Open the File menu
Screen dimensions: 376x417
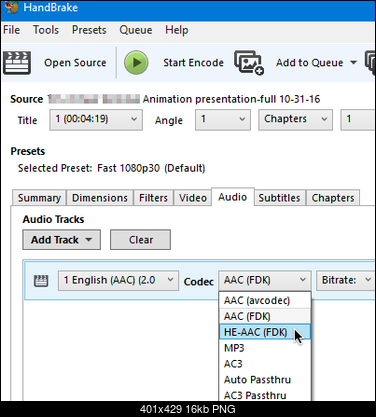[x=12, y=30]
